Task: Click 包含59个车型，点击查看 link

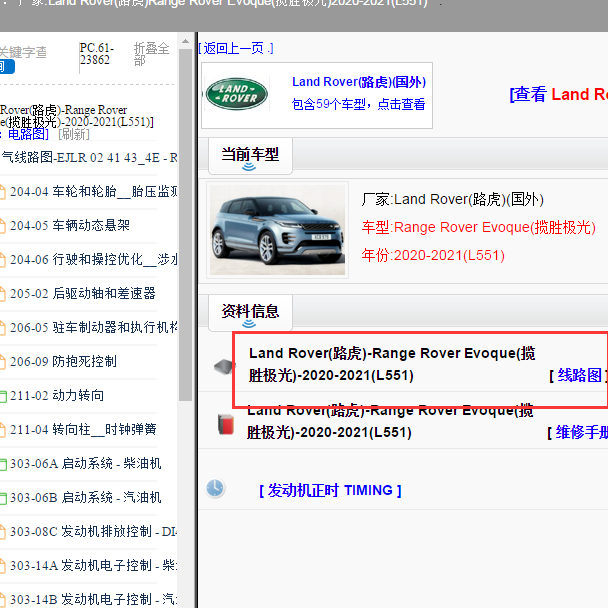Action: point(358,104)
